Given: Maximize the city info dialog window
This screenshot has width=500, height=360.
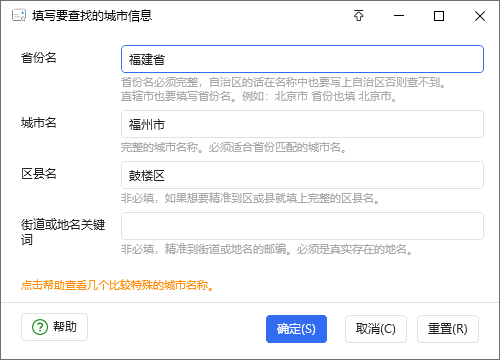Looking at the screenshot, I should 439,16.
